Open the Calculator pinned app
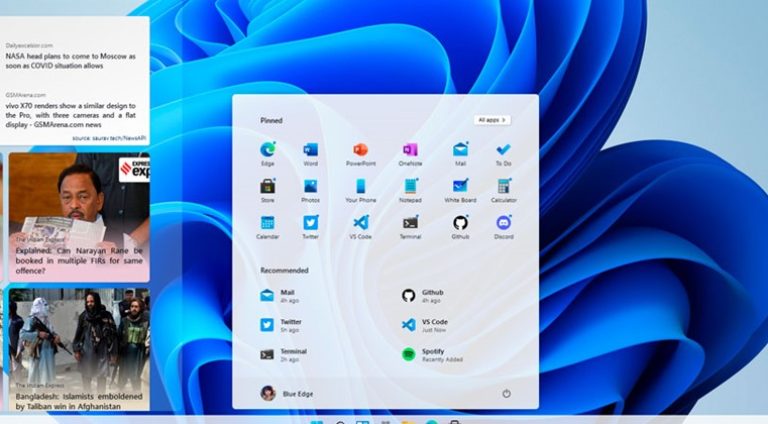 [504, 190]
